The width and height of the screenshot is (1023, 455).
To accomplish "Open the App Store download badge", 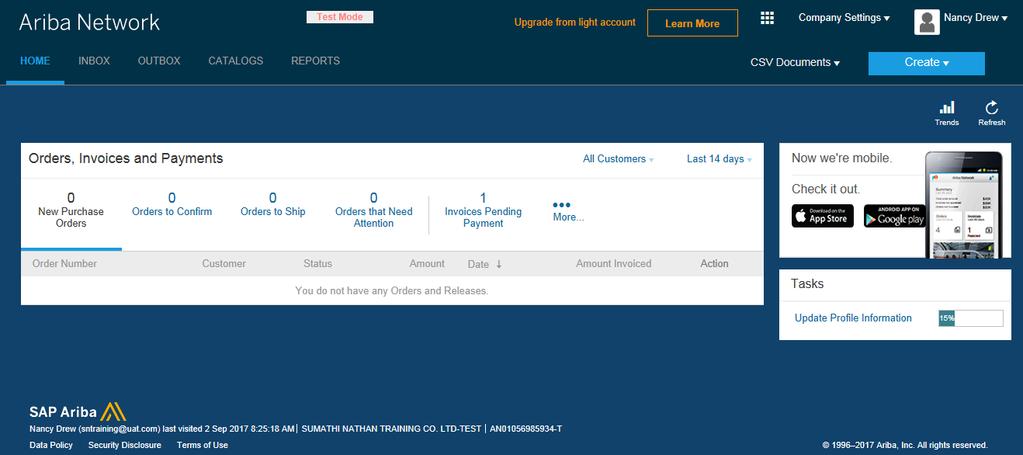I will pyautogui.click(x=823, y=216).
